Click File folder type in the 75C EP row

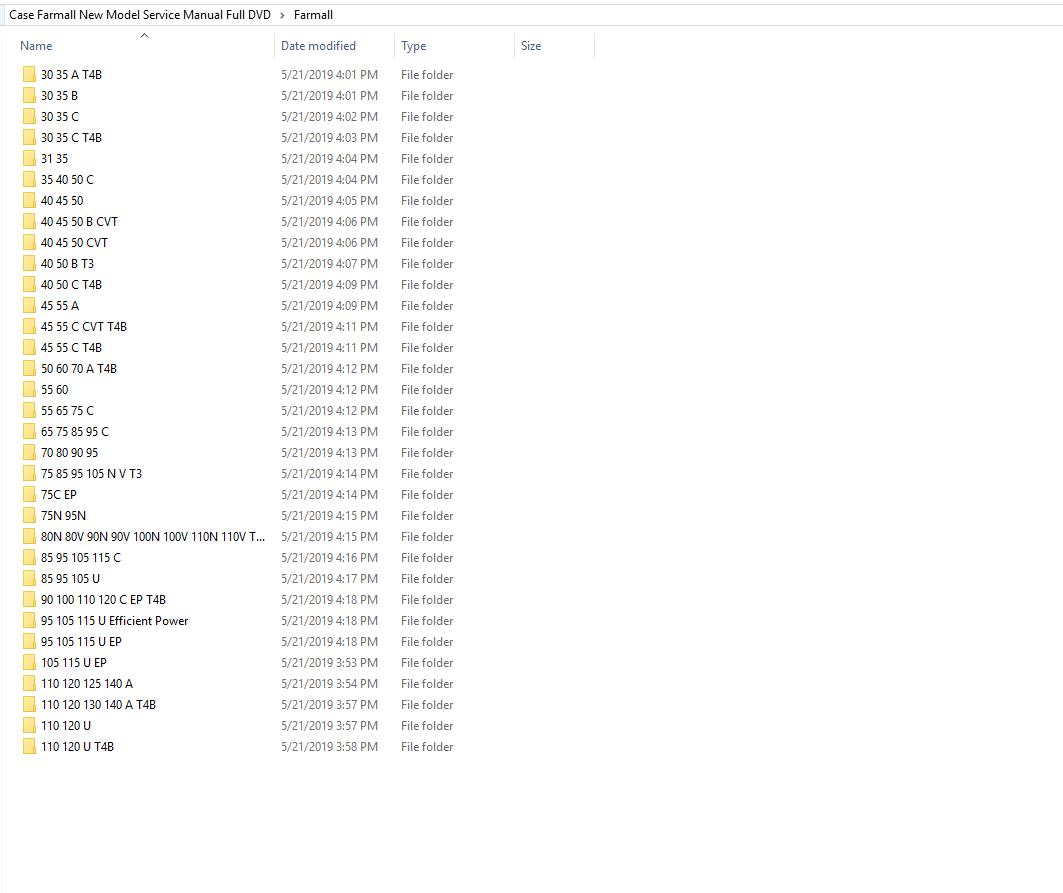tap(427, 495)
